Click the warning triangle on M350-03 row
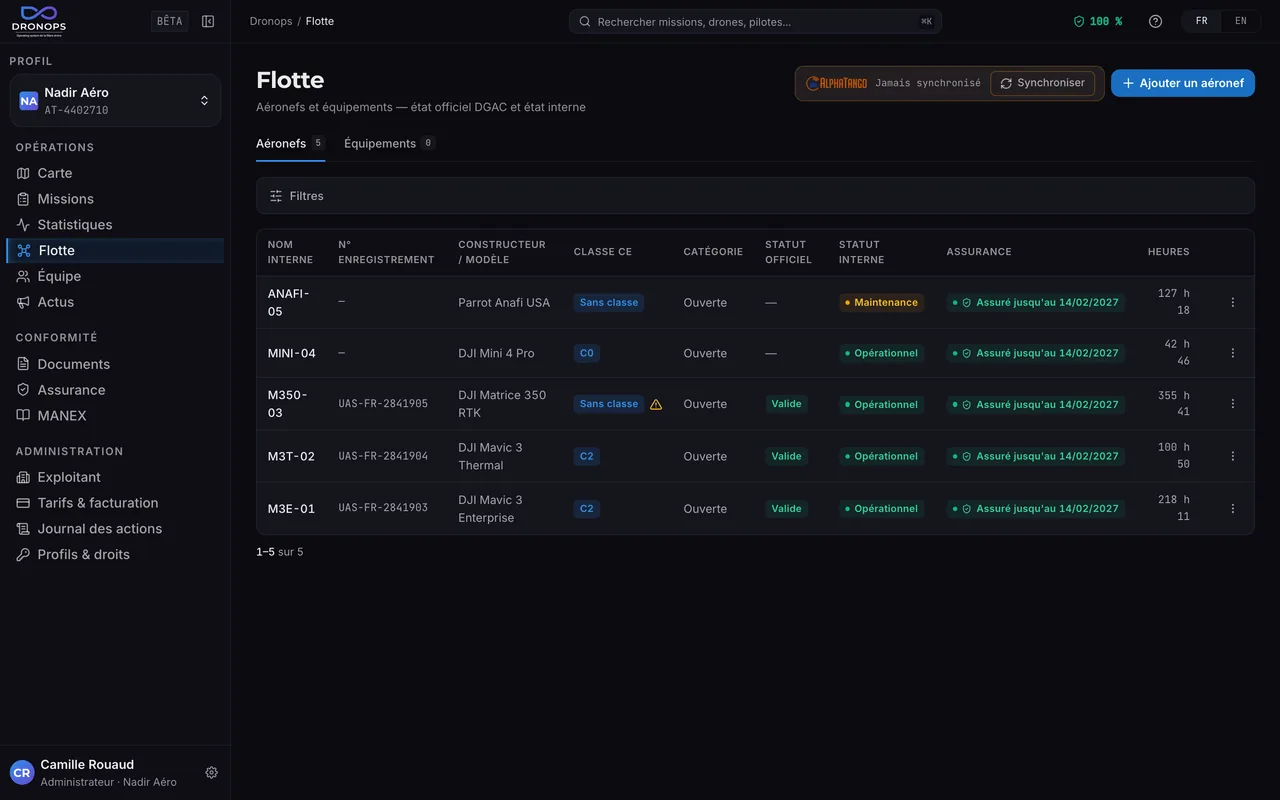This screenshot has height=800, width=1280. coord(656,404)
